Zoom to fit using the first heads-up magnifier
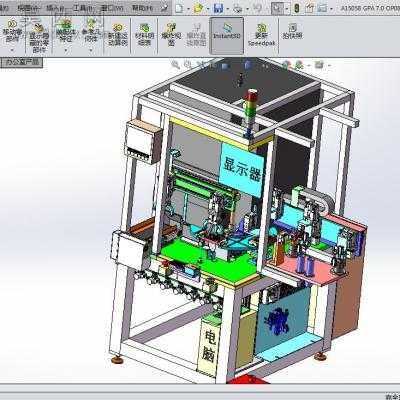Image resolution: width=400 pixels, height=400 pixels. (x=176, y=64)
